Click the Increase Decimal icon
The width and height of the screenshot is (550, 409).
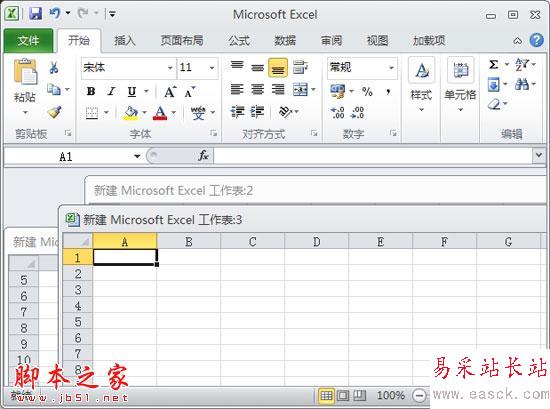tap(337, 112)
